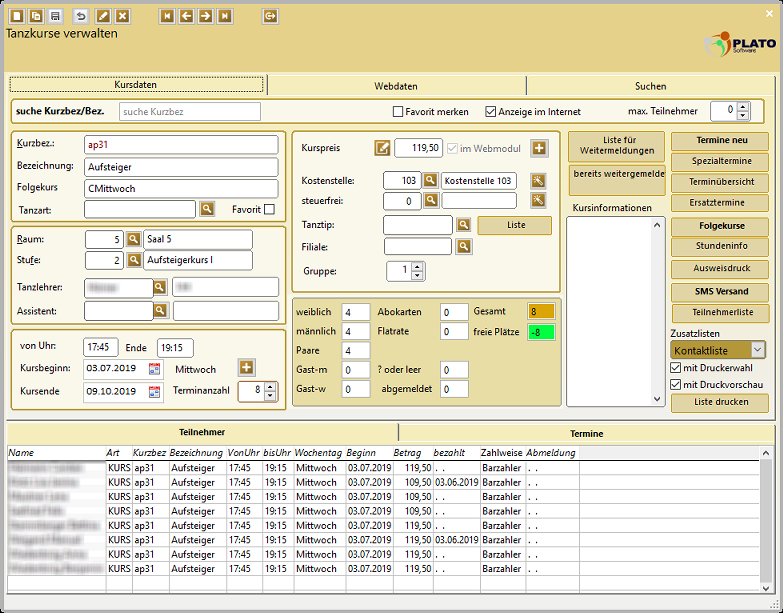Search Filiale with magnifier icon
This screenshot has height=613, width=783.
click(x=464, y=246)
